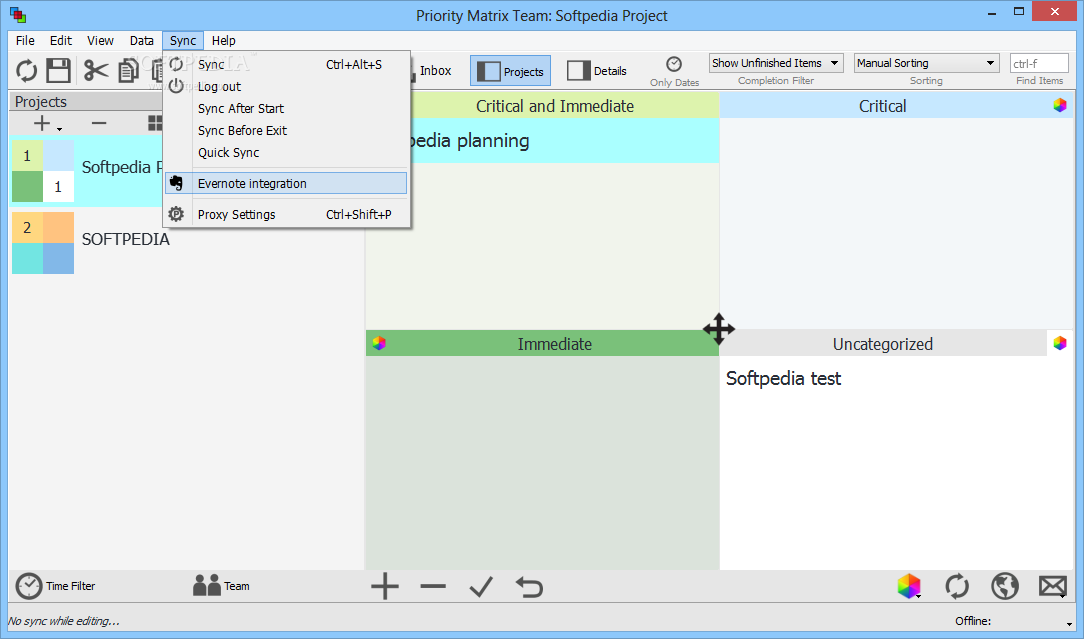
Task: Open Evernote integration menu entry
Action: pyautogui.click(x=286, y=183)
